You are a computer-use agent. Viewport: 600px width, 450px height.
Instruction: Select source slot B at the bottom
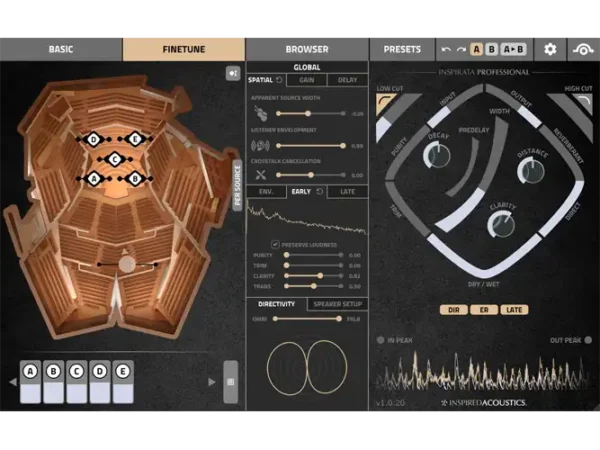point(54,382)
